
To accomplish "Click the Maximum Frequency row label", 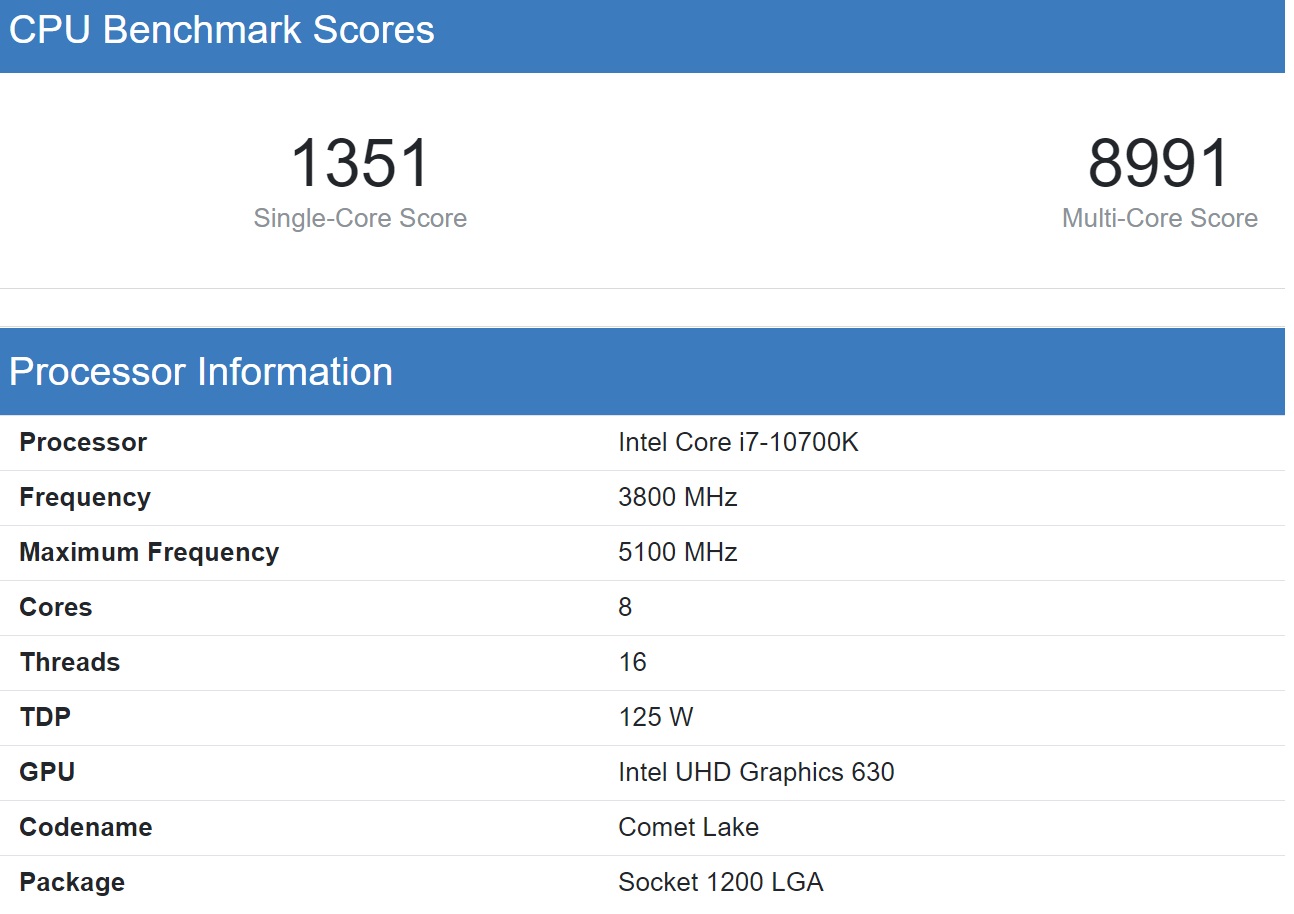I will coord(149,552).
